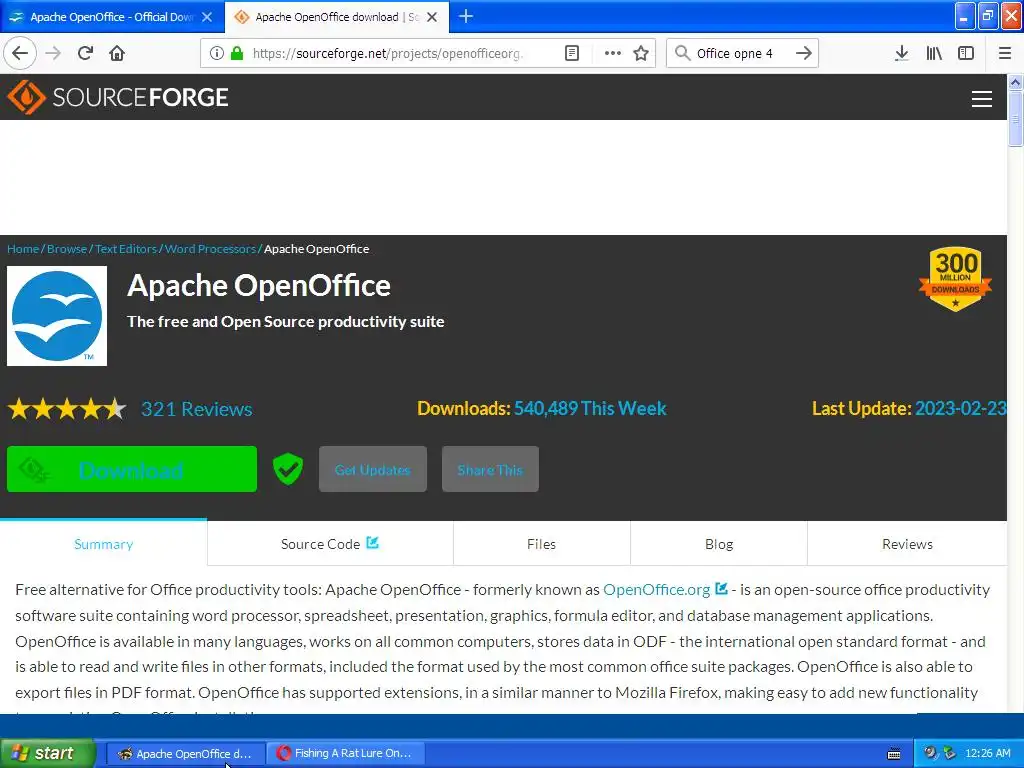
Task: Reload the current SourceForge page
Action: tap(85, 53)
